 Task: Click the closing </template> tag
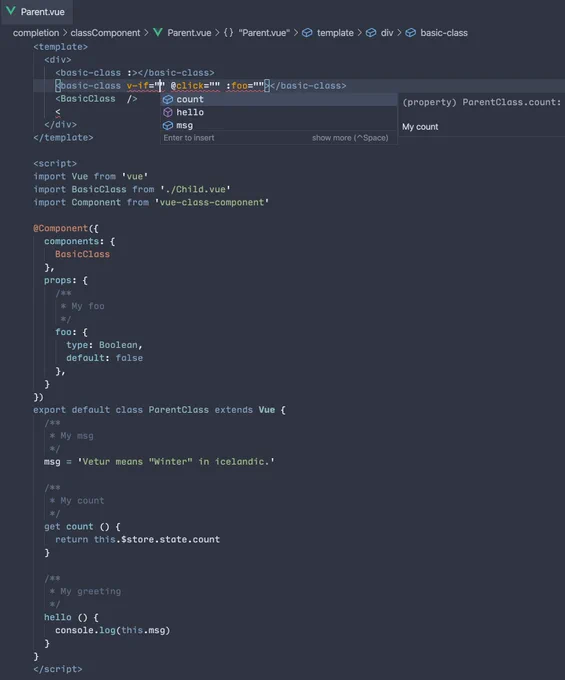[x=63, y=137]
